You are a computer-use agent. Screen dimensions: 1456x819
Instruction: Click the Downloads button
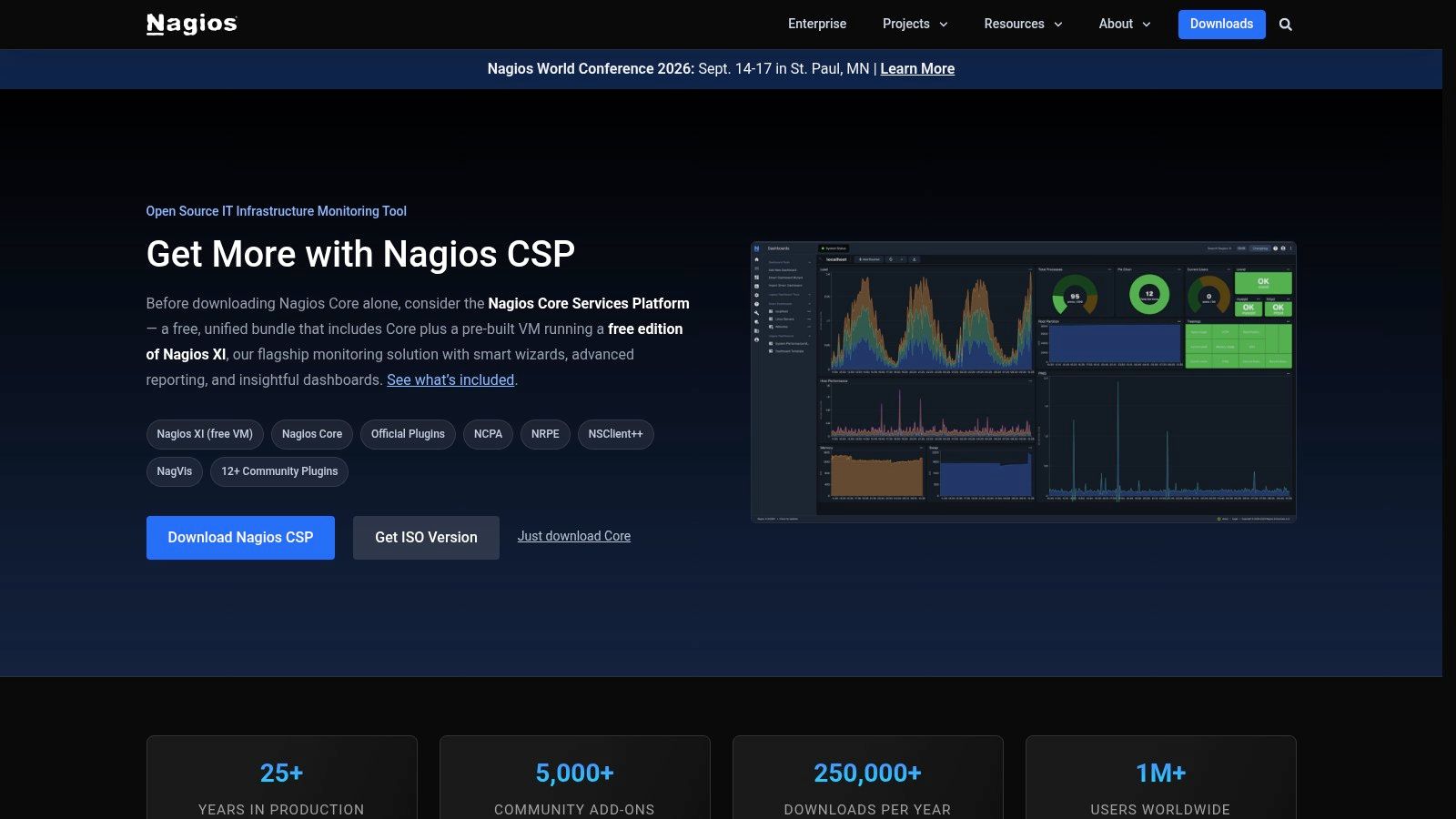tap(1221, 24)
